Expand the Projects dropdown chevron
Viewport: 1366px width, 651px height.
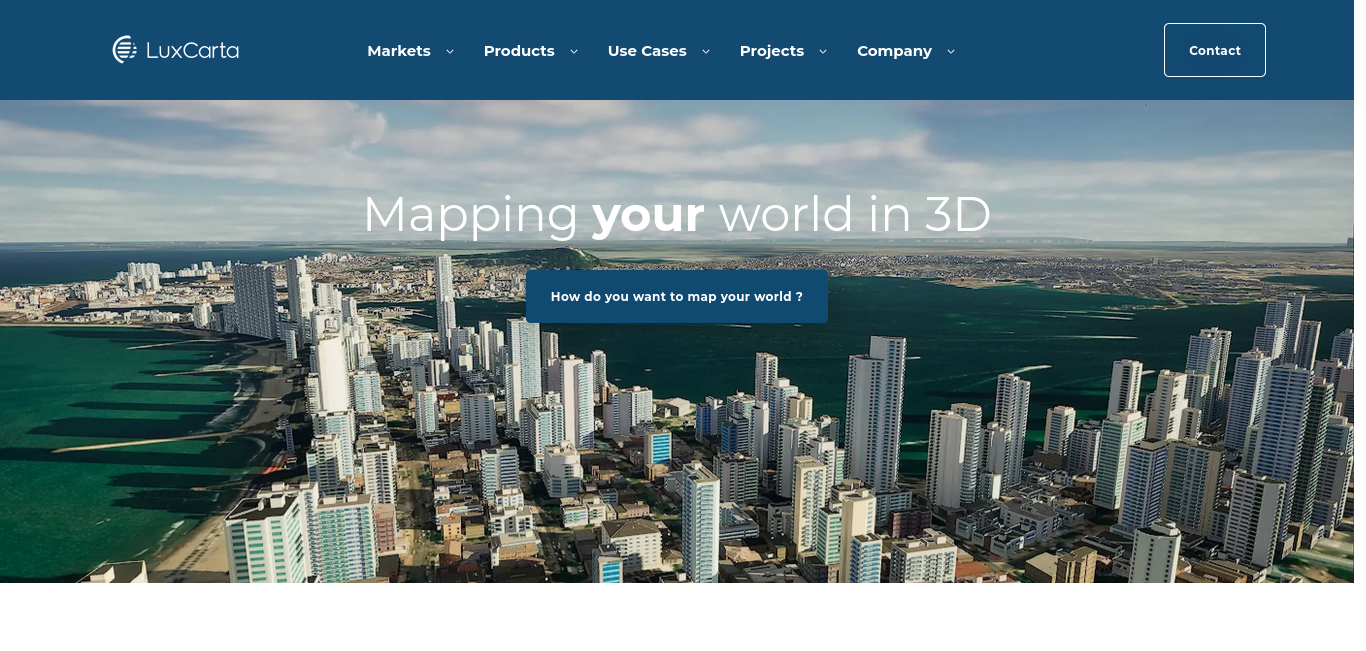(x=823, y=51)
